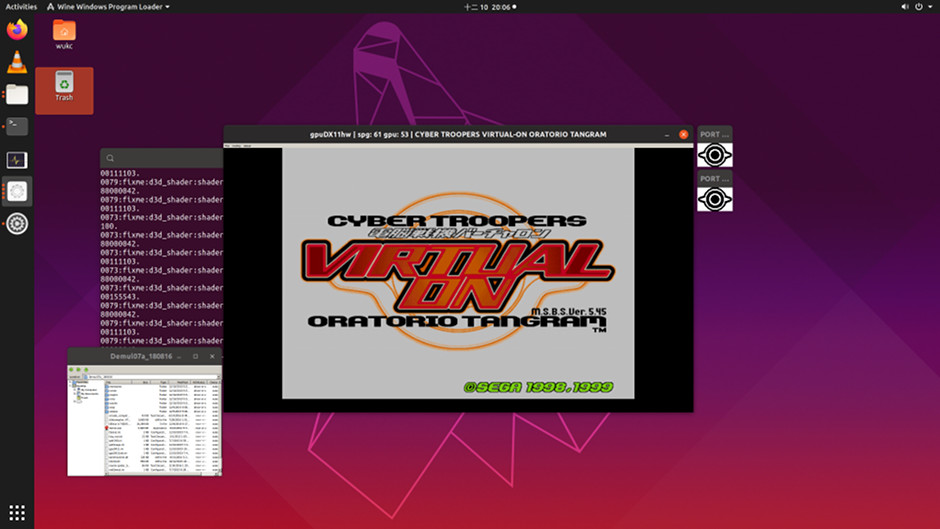Select demul.exe red icon in file list
The image size is (940, 529).
pos(107,428)
